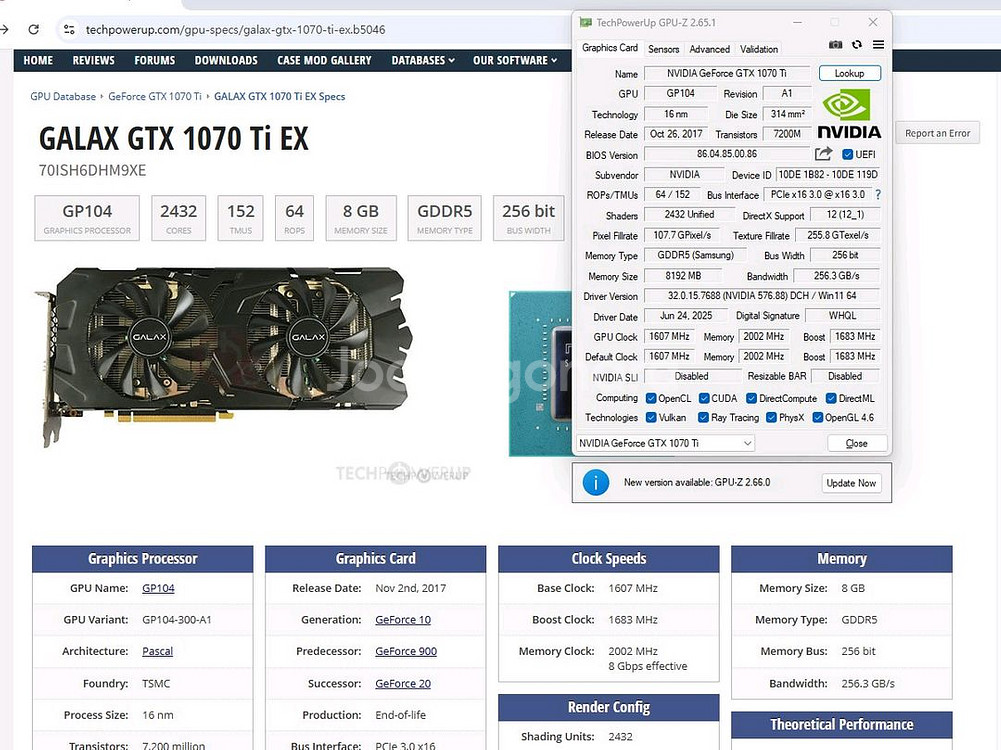The image size is (1001, 750).
Task: Click the 256 bit bus width box
Action: (x=529, y=218)
